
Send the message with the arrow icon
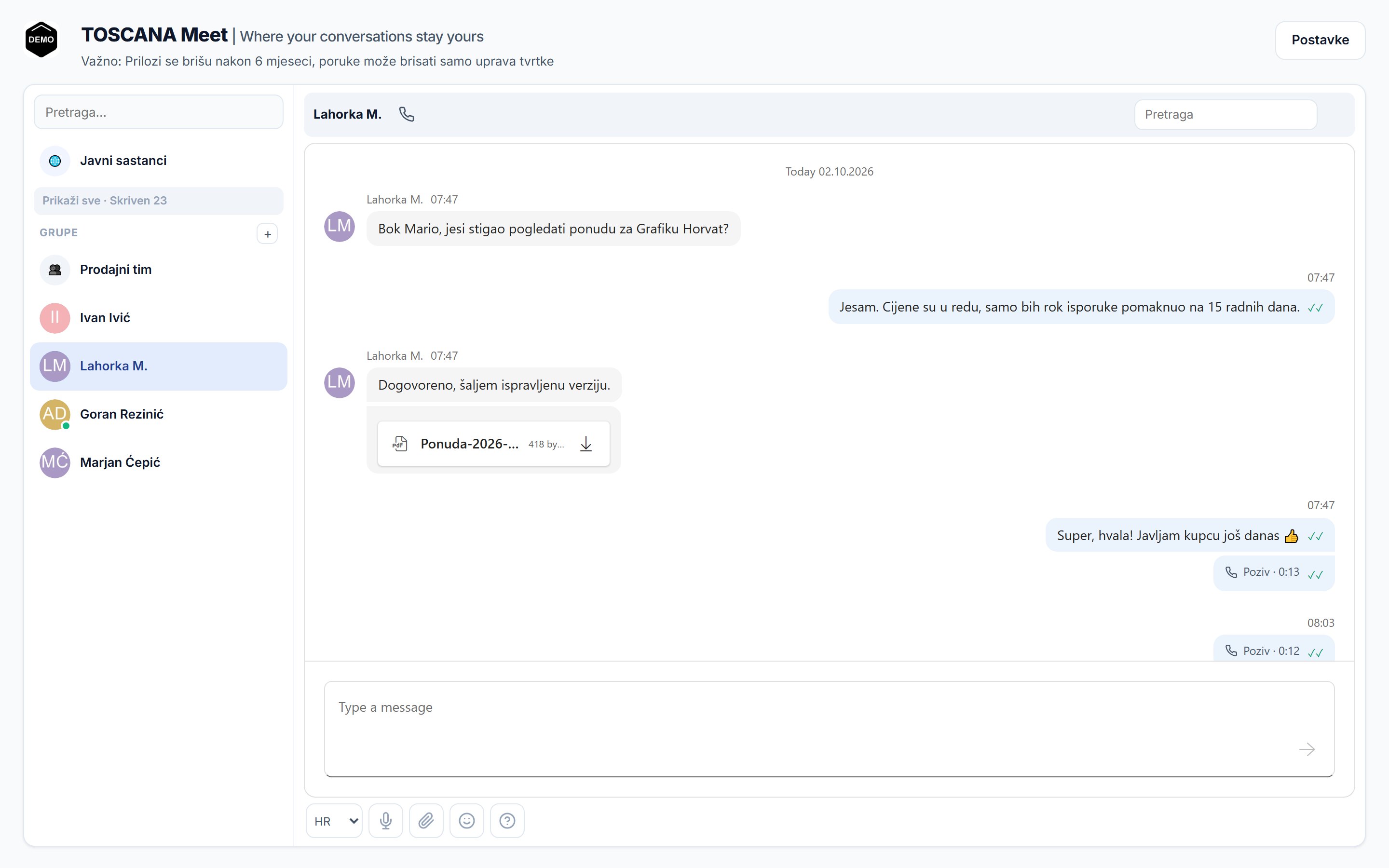pos(1307,749)
